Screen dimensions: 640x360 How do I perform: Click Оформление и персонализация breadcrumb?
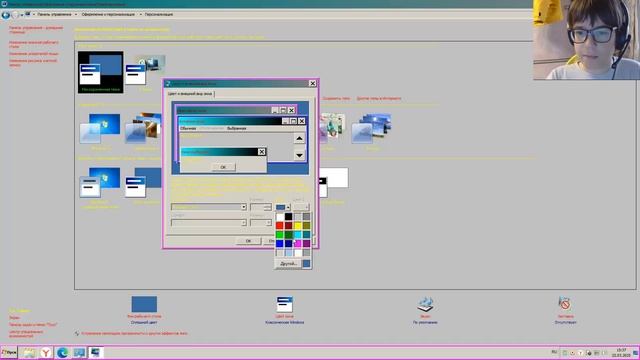108,14
